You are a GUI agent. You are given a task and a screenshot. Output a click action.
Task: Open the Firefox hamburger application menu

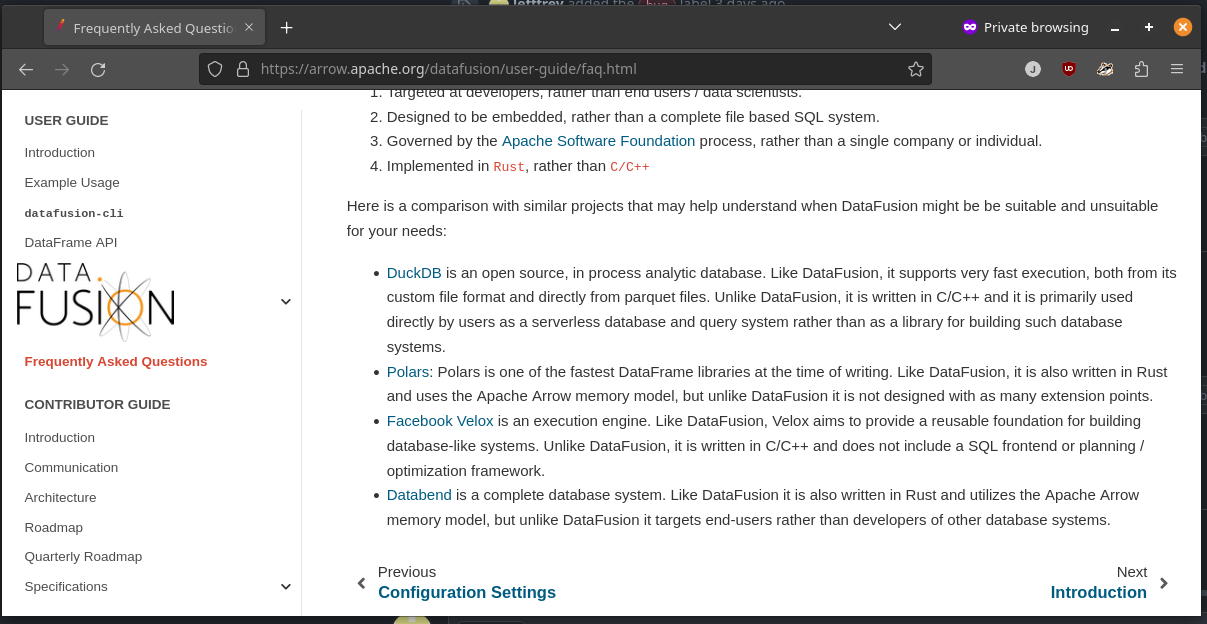(x=1177, y=69)
